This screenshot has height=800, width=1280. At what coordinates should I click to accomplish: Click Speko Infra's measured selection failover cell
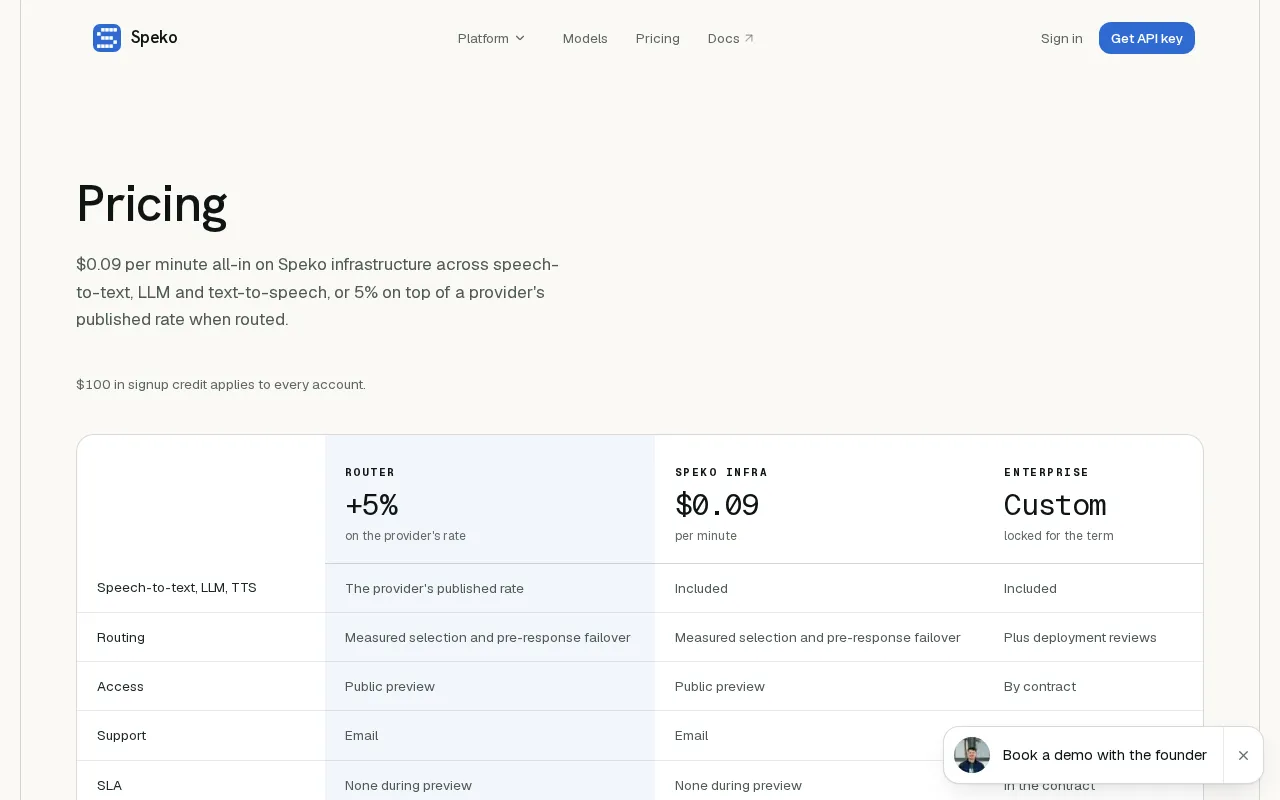(817, 637)
